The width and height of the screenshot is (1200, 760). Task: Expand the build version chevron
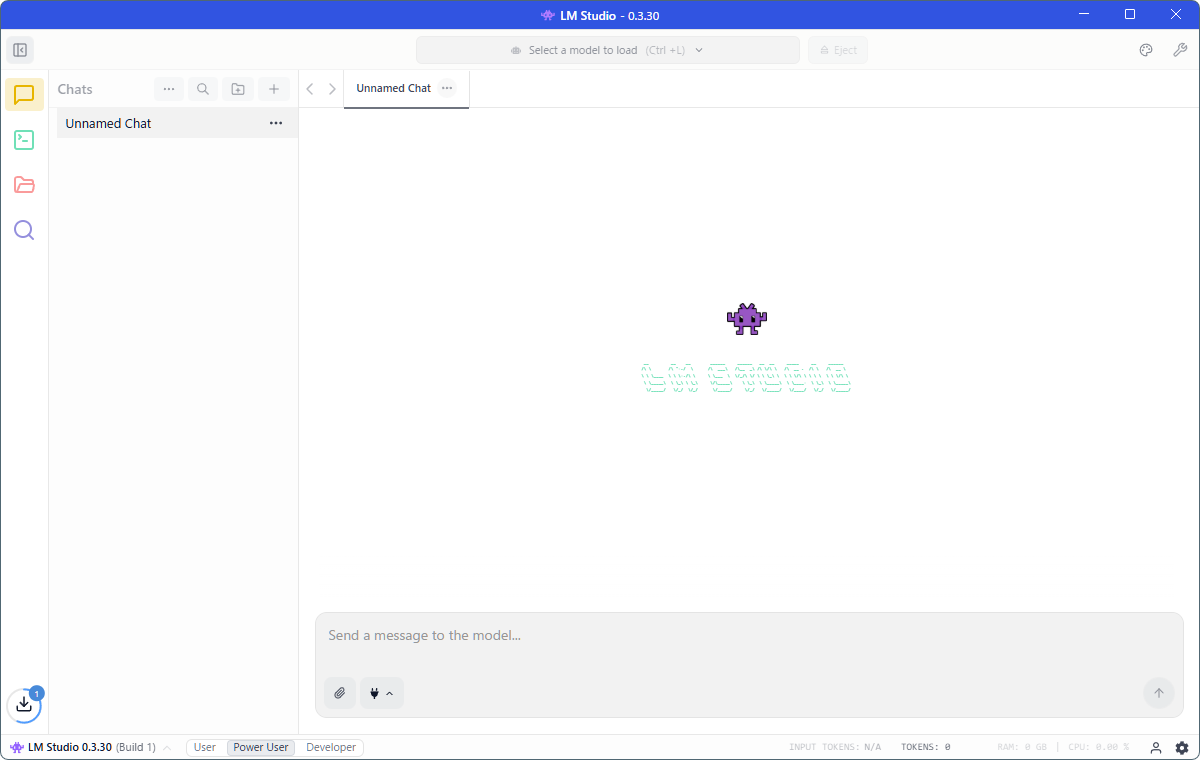pos(167,748)
